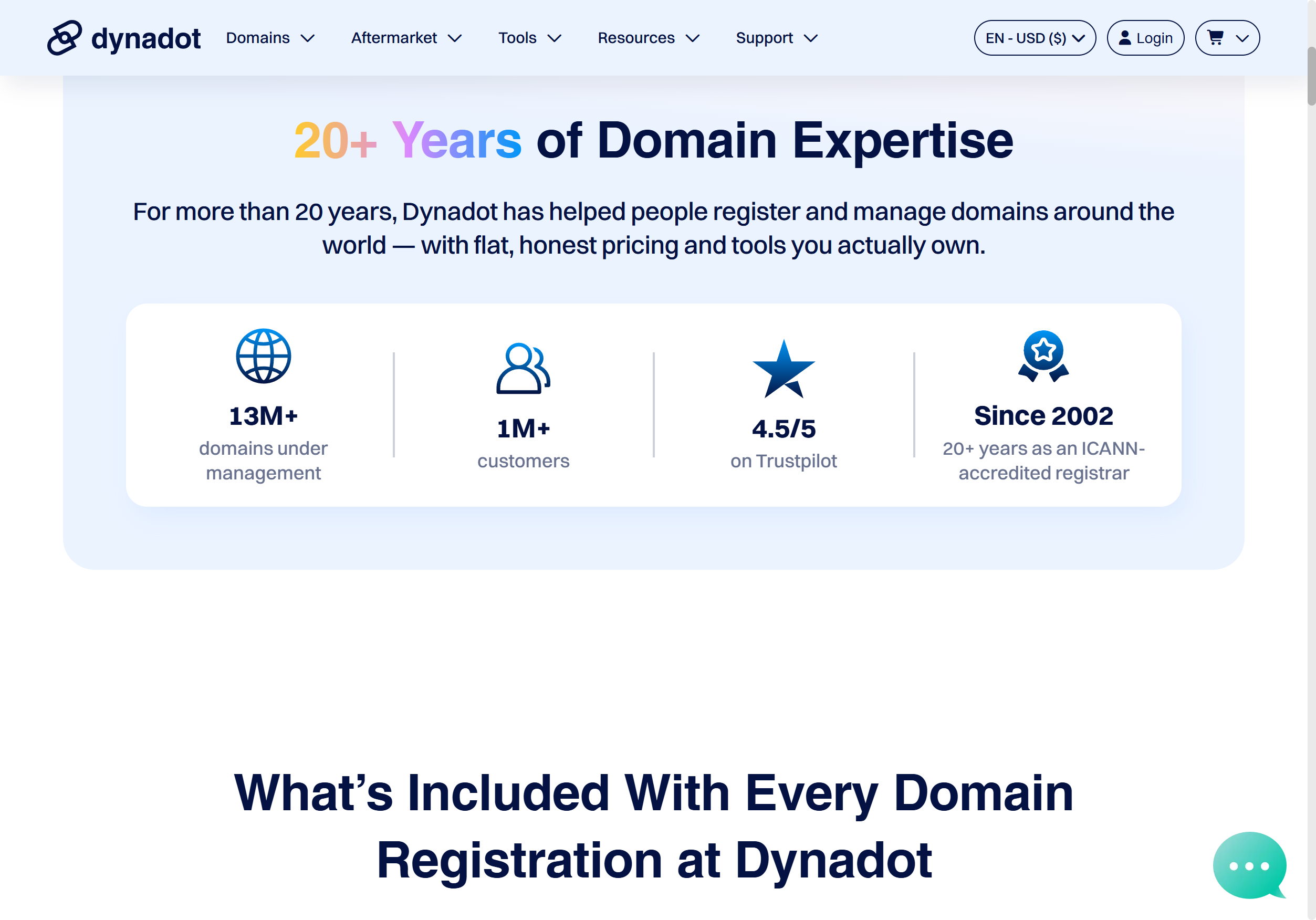This screenshot has height=920, width=1316.
Task: Click the '1M+' statistic text
Action: pyautogui.click(x=524, y=429)
